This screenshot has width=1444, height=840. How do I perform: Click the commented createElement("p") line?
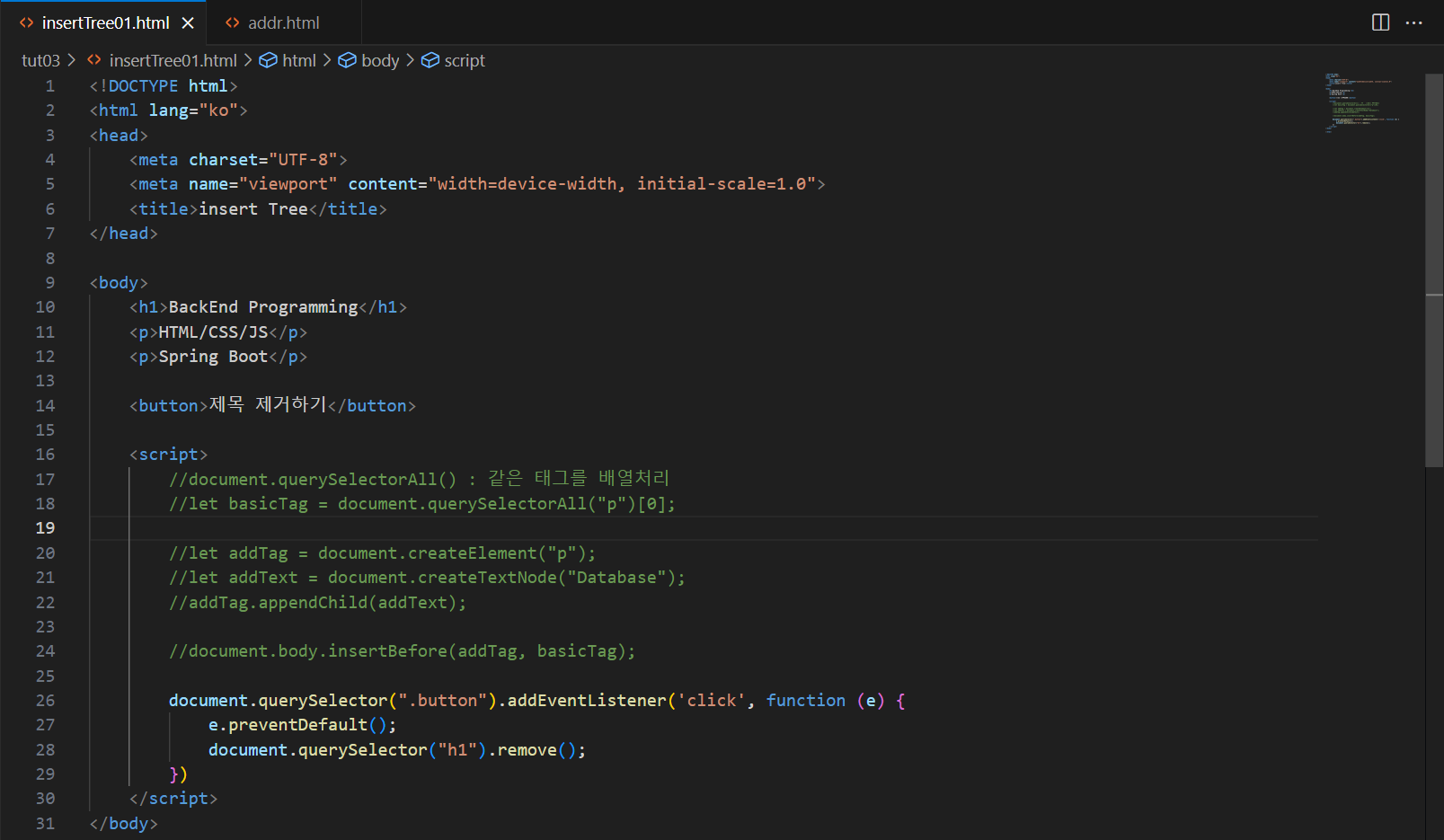383,553
